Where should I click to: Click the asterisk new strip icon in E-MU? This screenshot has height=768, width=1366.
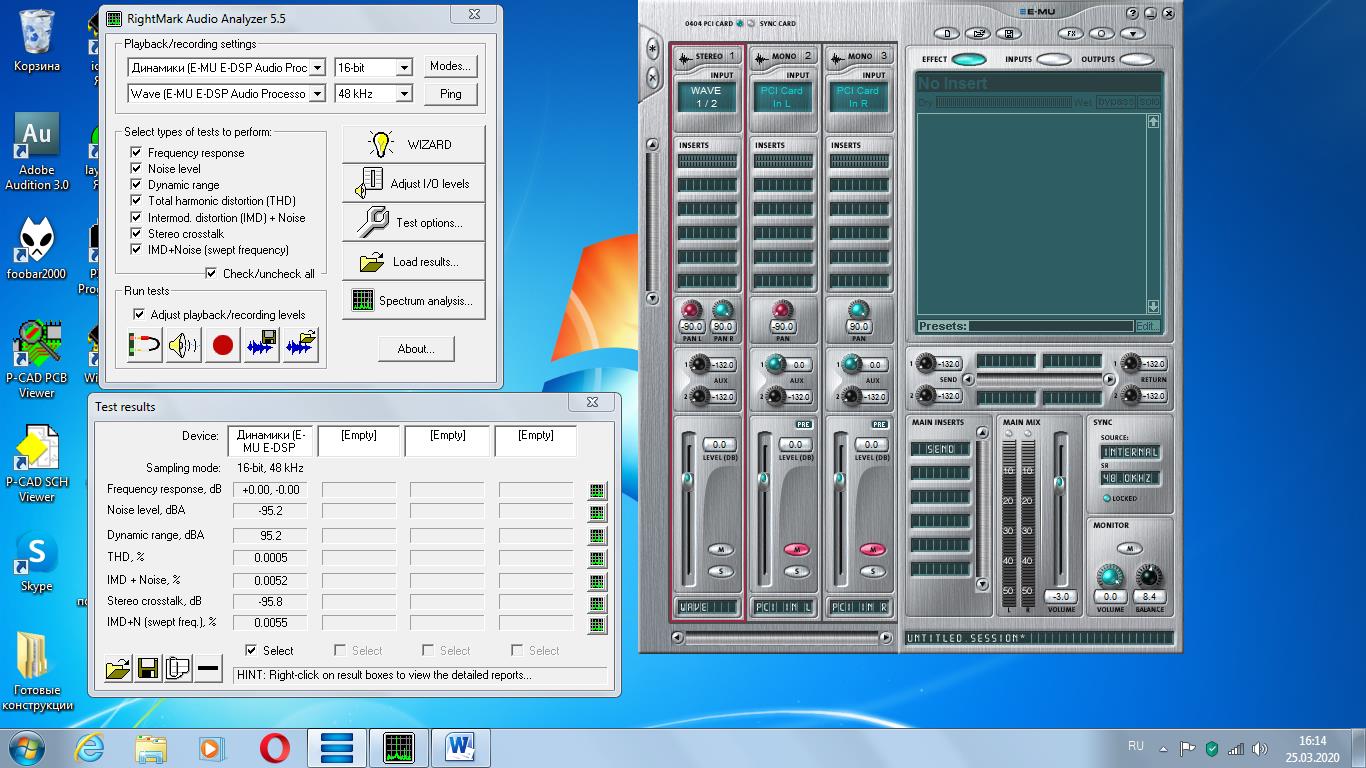653,48
